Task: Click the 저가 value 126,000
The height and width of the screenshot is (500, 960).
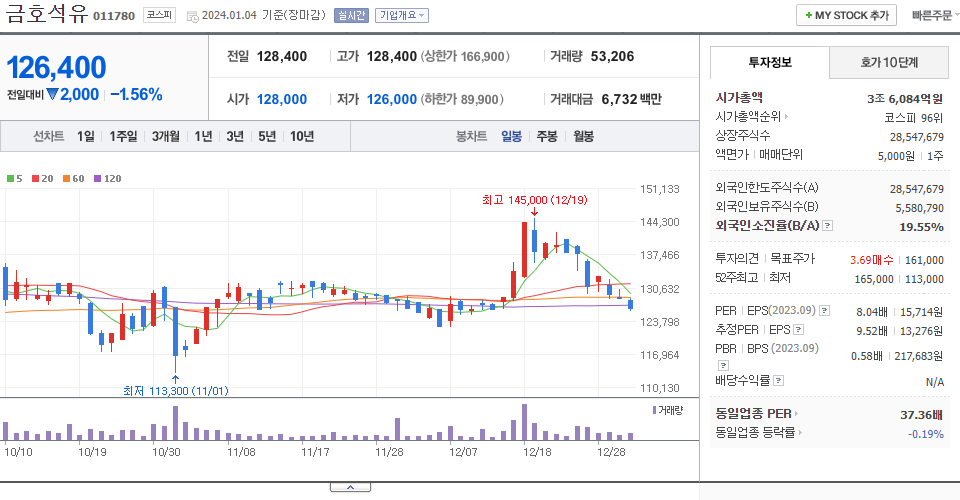Action: pyautogui.click(x=392, y=99)
